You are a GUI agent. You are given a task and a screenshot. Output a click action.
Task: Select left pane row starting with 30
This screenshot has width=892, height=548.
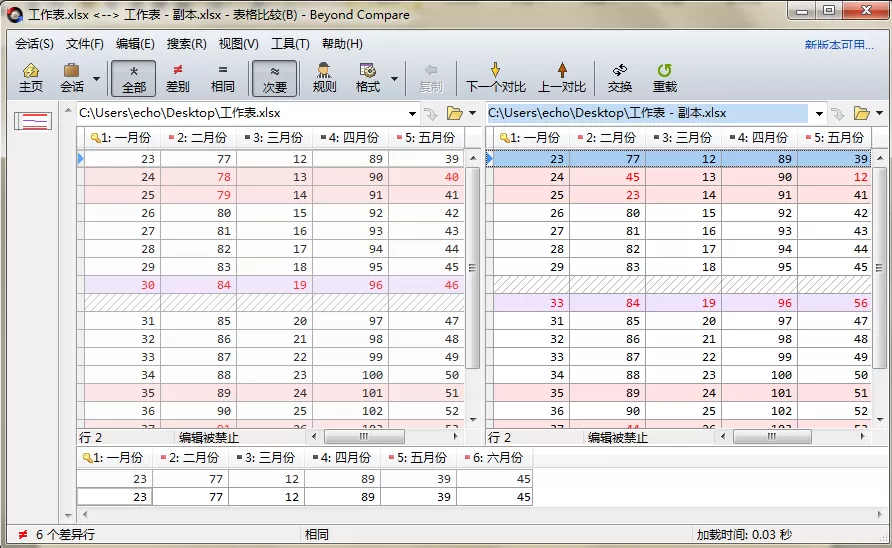pos(274,285)
